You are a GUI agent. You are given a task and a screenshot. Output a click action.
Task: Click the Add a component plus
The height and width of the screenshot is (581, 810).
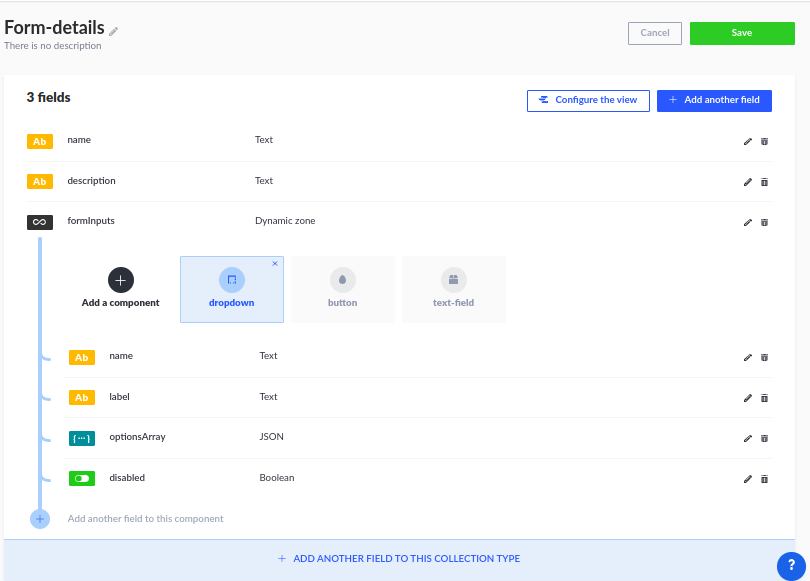pyautogui.click(x=121, y=280)
